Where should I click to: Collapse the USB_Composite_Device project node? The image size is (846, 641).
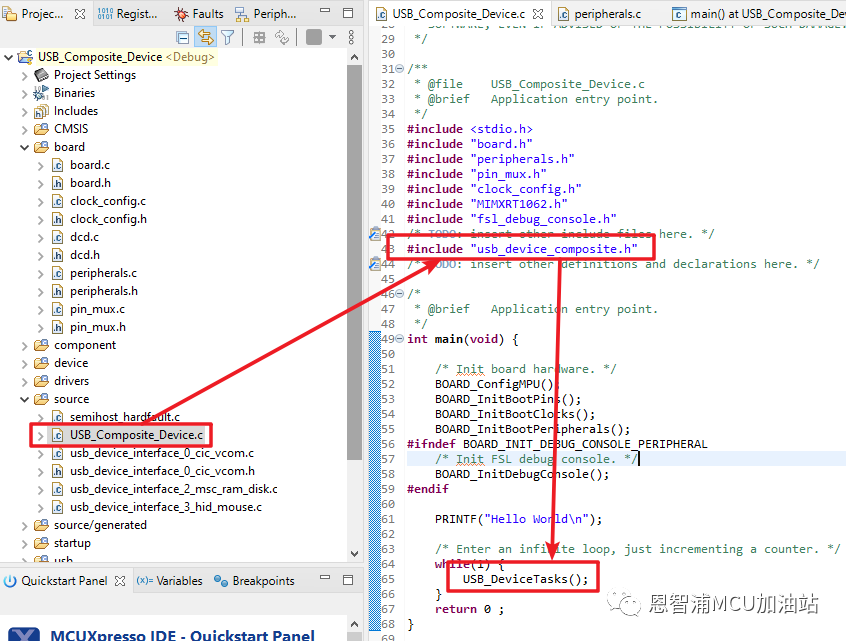pos(8,57)
